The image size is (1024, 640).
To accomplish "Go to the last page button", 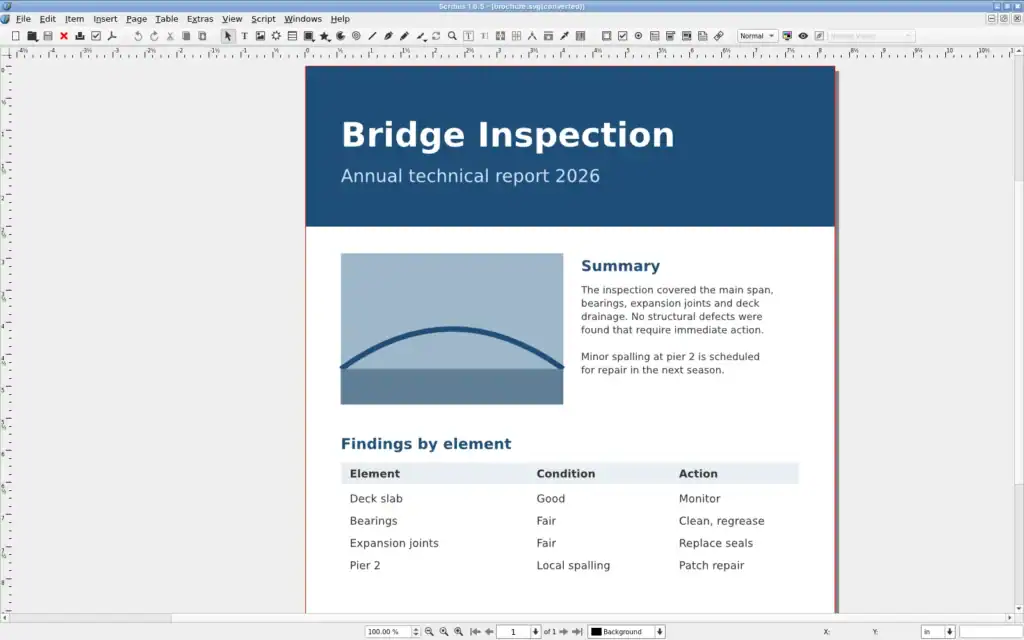I will (577, 632).
